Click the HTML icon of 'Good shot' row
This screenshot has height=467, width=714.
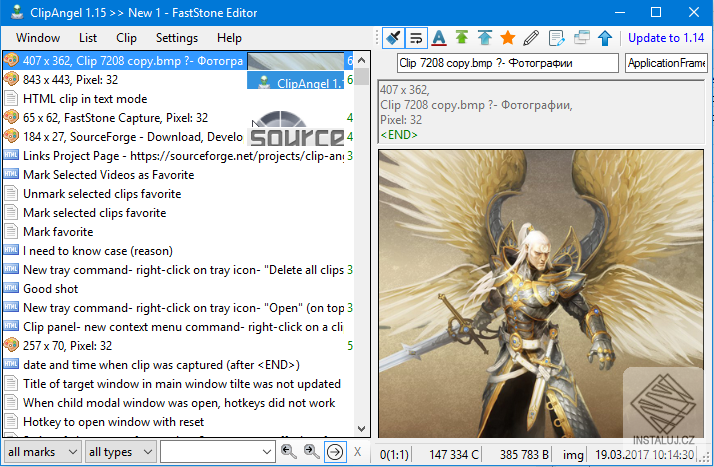click(x=11, y=288)
